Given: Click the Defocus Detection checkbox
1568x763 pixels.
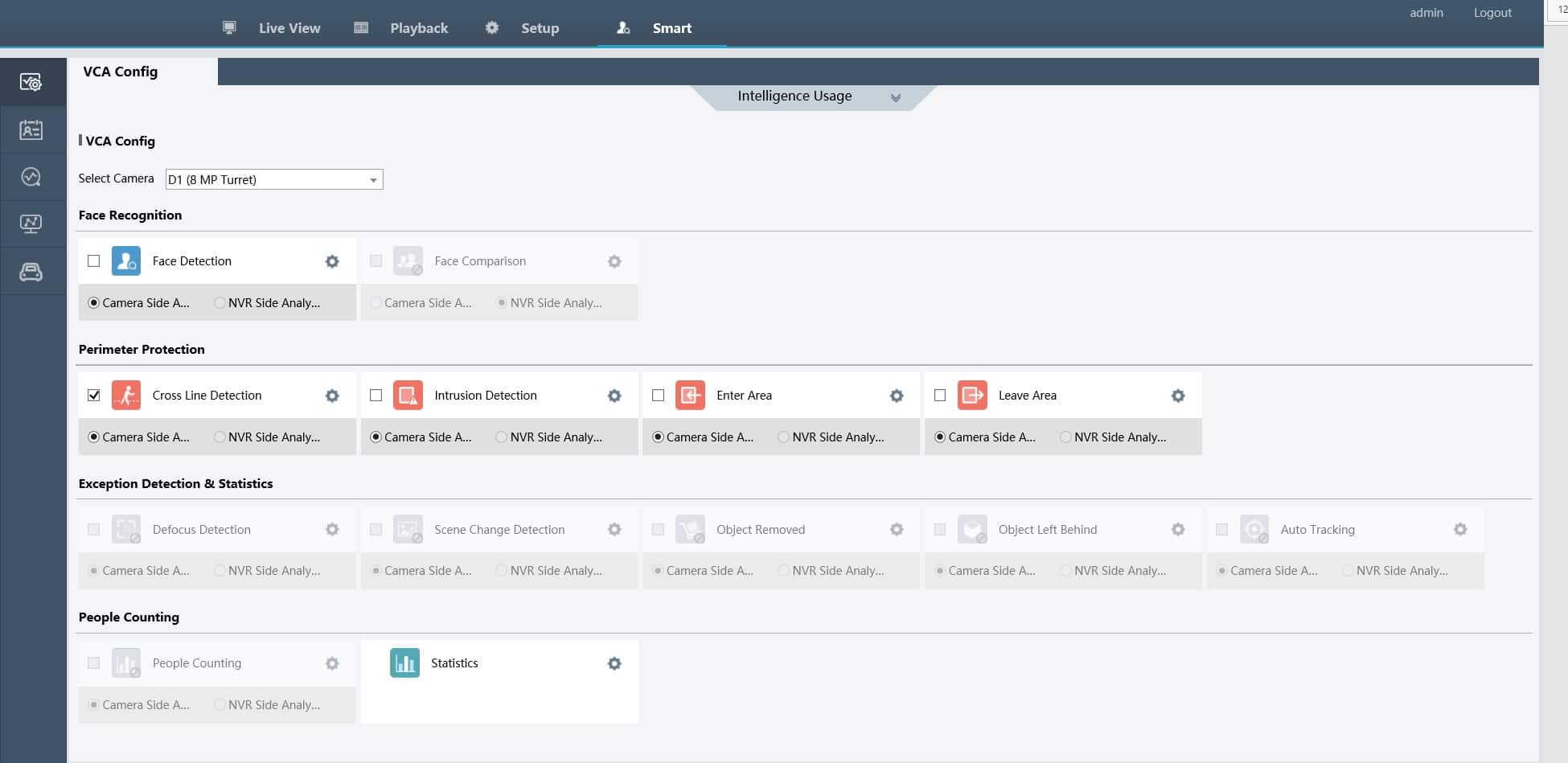Looking at the screenshot, I should point(94,529).
